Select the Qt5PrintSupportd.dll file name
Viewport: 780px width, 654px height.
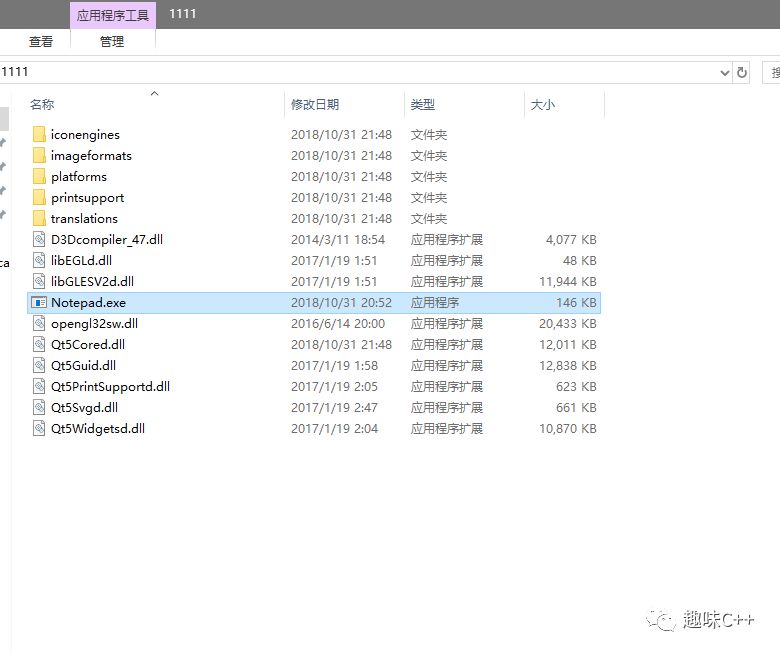[x=110, y=386]
